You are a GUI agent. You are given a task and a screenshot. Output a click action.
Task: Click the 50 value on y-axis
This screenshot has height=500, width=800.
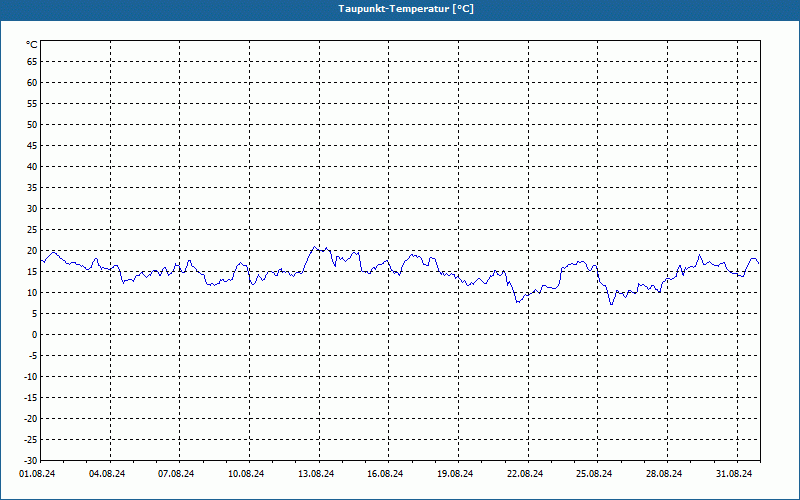pos(32,124)
